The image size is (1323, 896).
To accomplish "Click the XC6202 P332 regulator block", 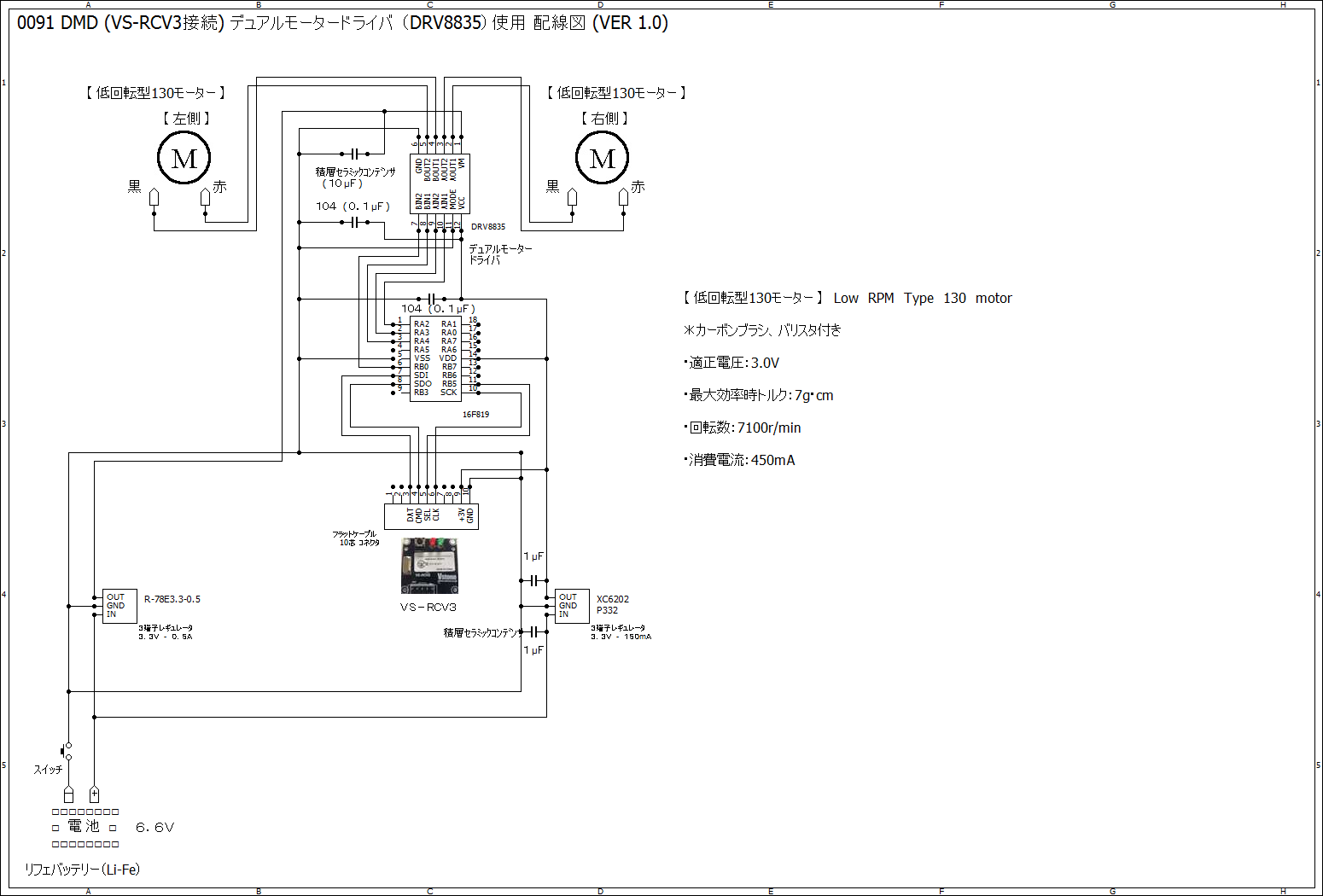I will [x=571, y=606].
